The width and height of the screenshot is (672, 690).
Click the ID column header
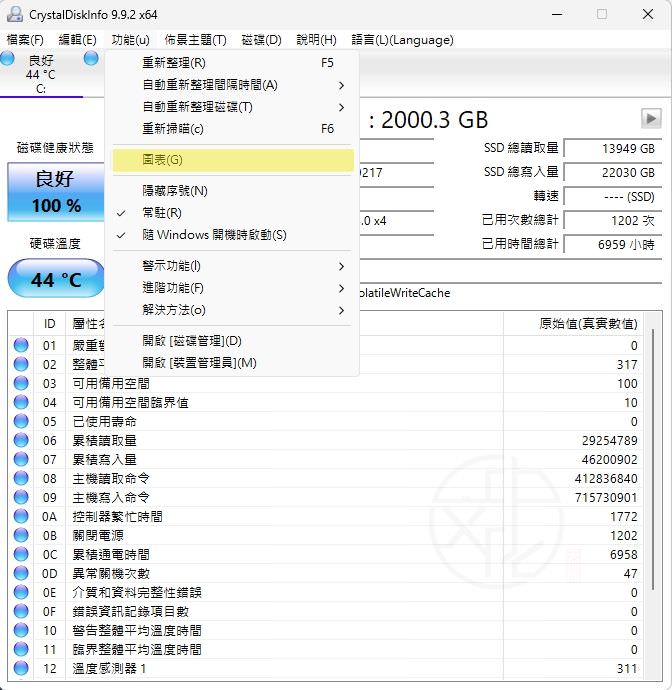(49, 324)
